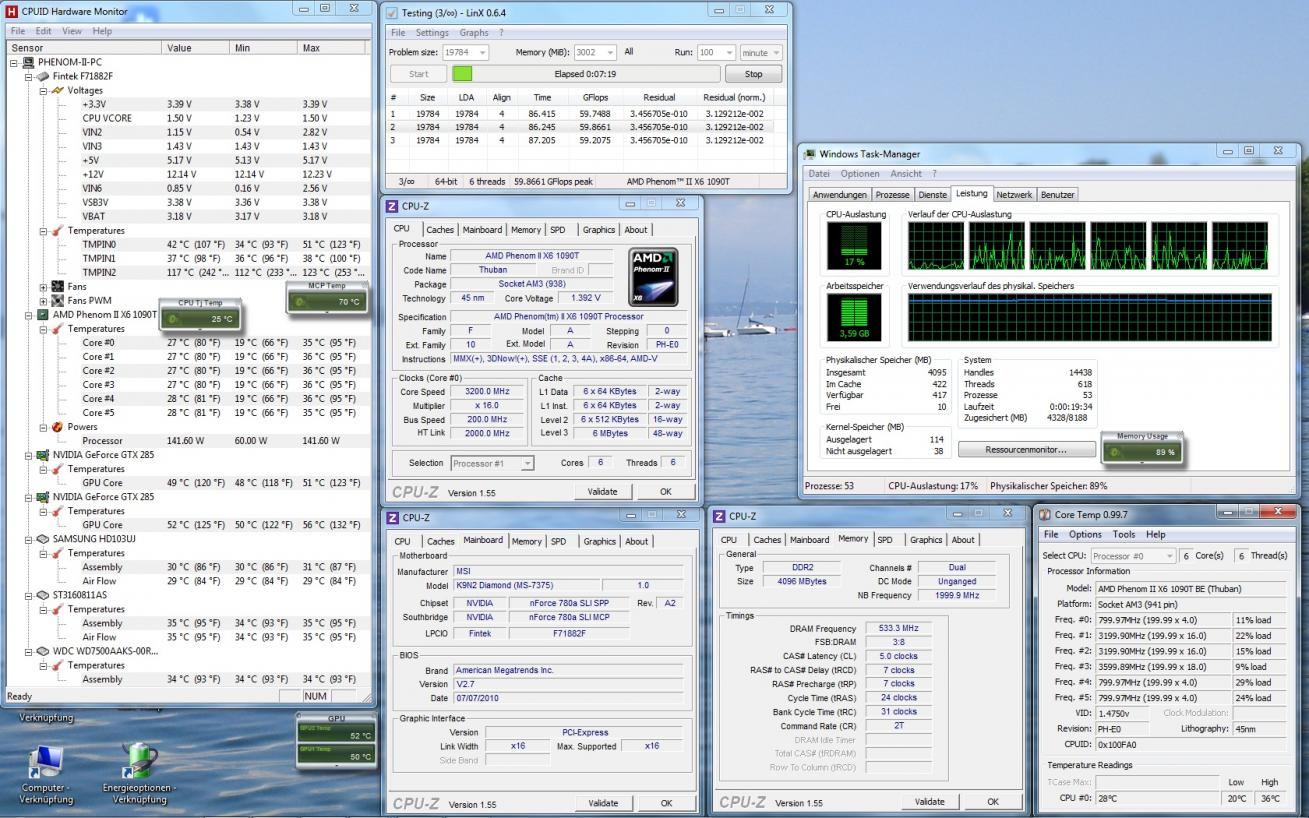
Task: Click the Fans PWM node icon
Action: [58, 300]
